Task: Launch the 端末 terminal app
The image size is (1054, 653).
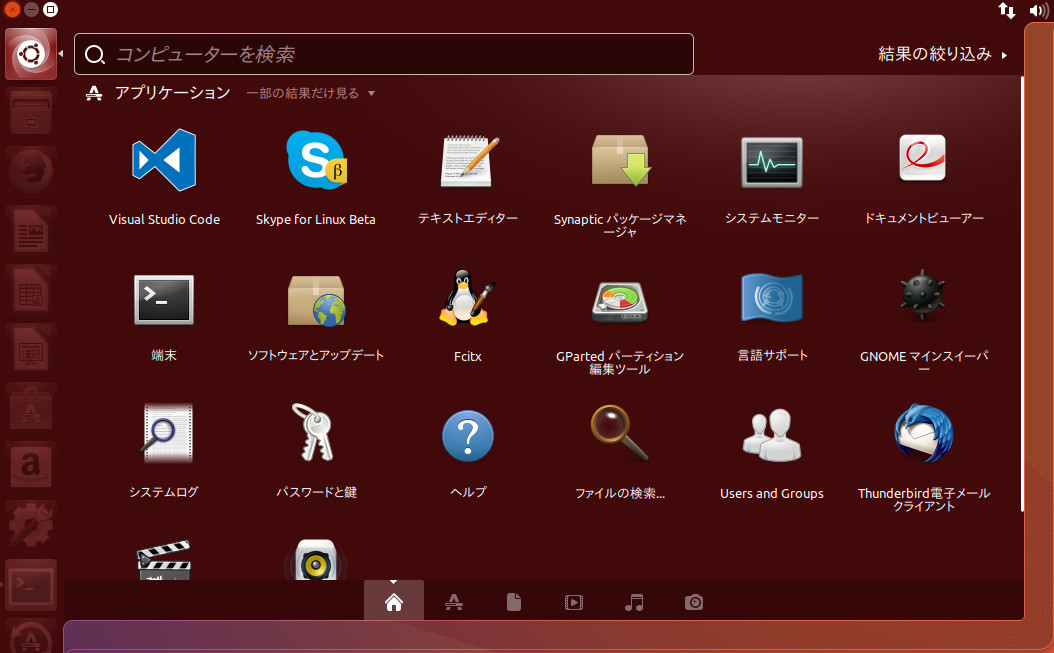Action: (x=164, y=300)
